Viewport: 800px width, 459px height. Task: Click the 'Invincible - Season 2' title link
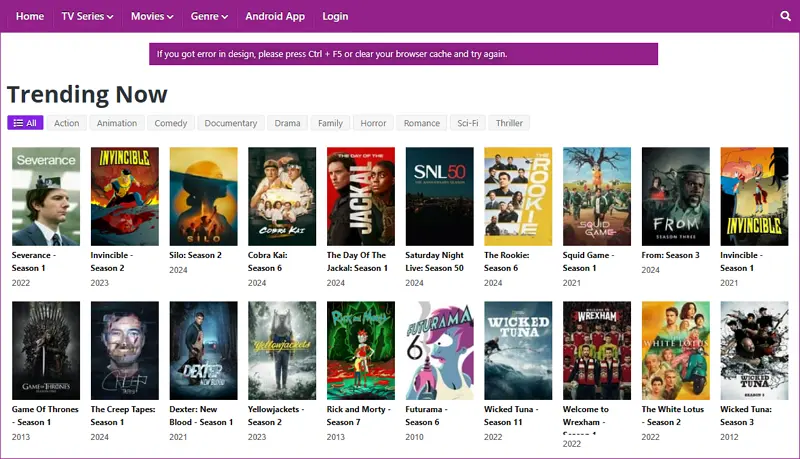[112, 262]
